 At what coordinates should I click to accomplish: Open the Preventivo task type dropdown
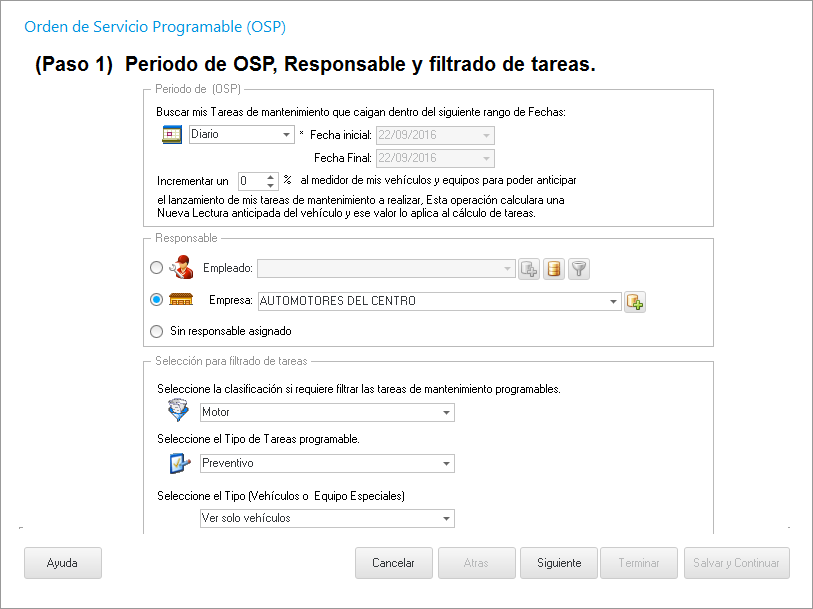tap(446, 464)
